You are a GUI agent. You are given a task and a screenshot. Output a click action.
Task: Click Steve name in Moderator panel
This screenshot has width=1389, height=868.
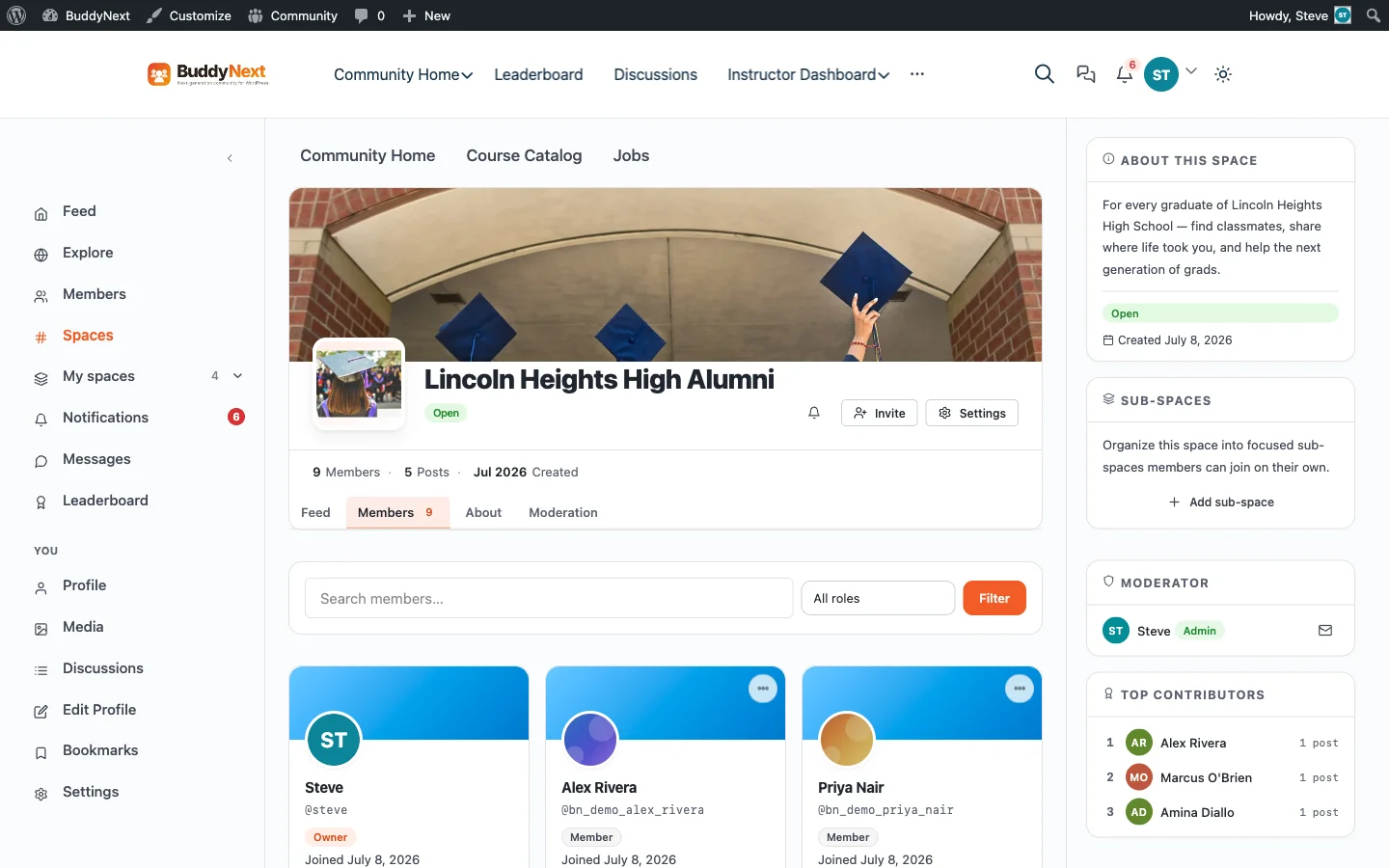1154,631
